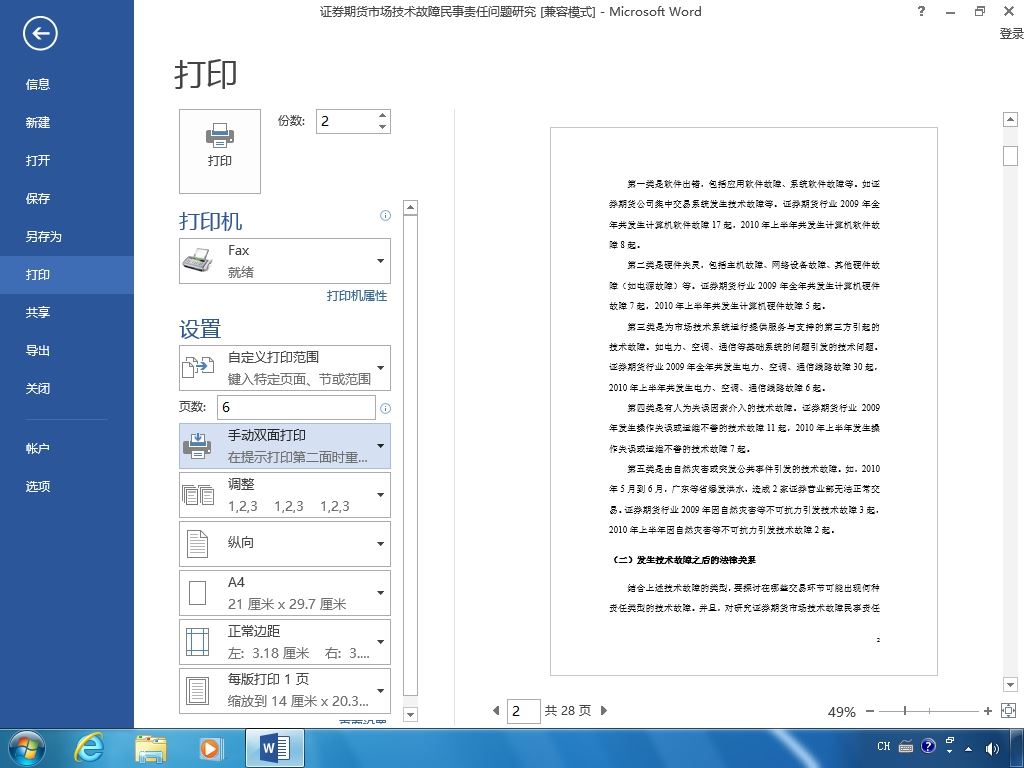
Task: Click the large Print button
Action: [219, 151]
